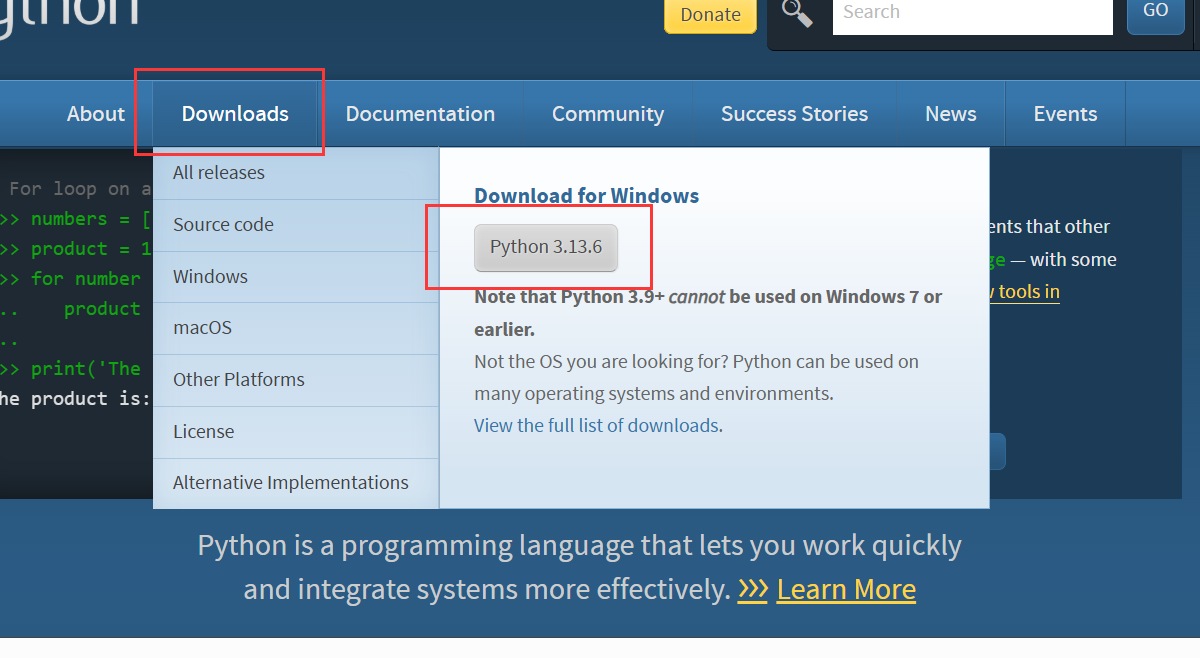Image resolution: width=1200 pixels, height=658 pixels.
Task: Click the 'print('The' code line
Action: tap(70, 369)
